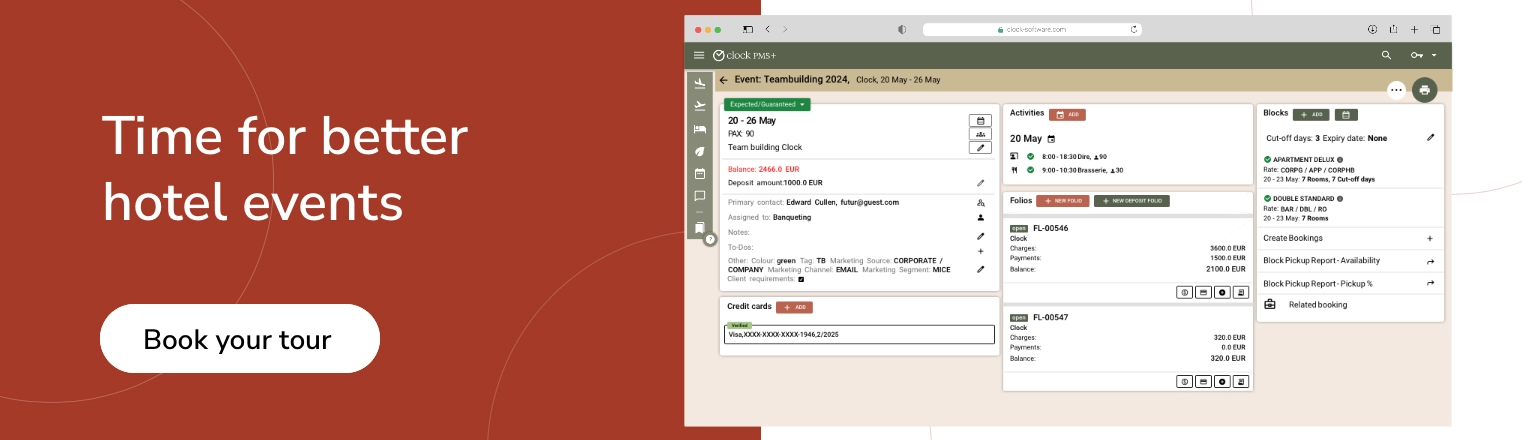Click the event dates calendar button
The image size is (1522, 440).
click(980, 121)
